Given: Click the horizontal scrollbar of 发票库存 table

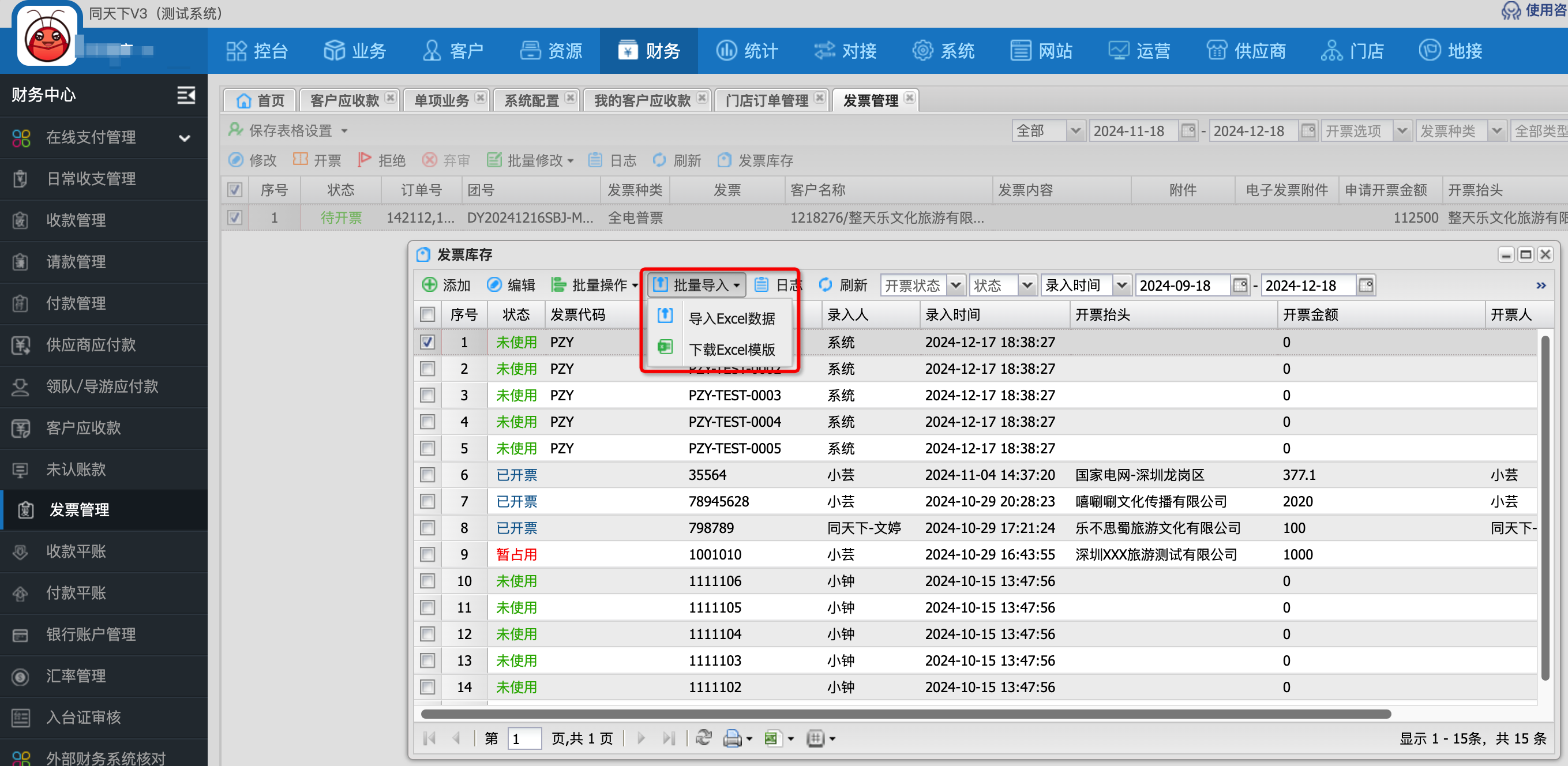Looking at the screenshot, I should pos(906,713).
